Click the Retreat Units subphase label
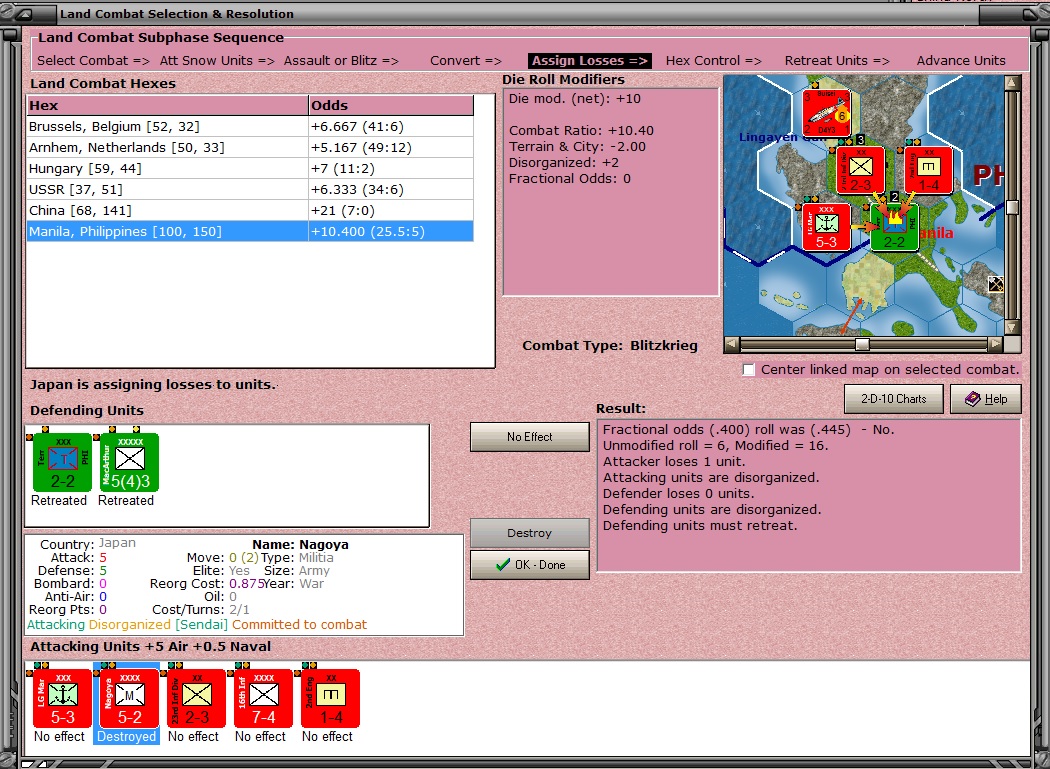1050x769 pixels. 837,60
